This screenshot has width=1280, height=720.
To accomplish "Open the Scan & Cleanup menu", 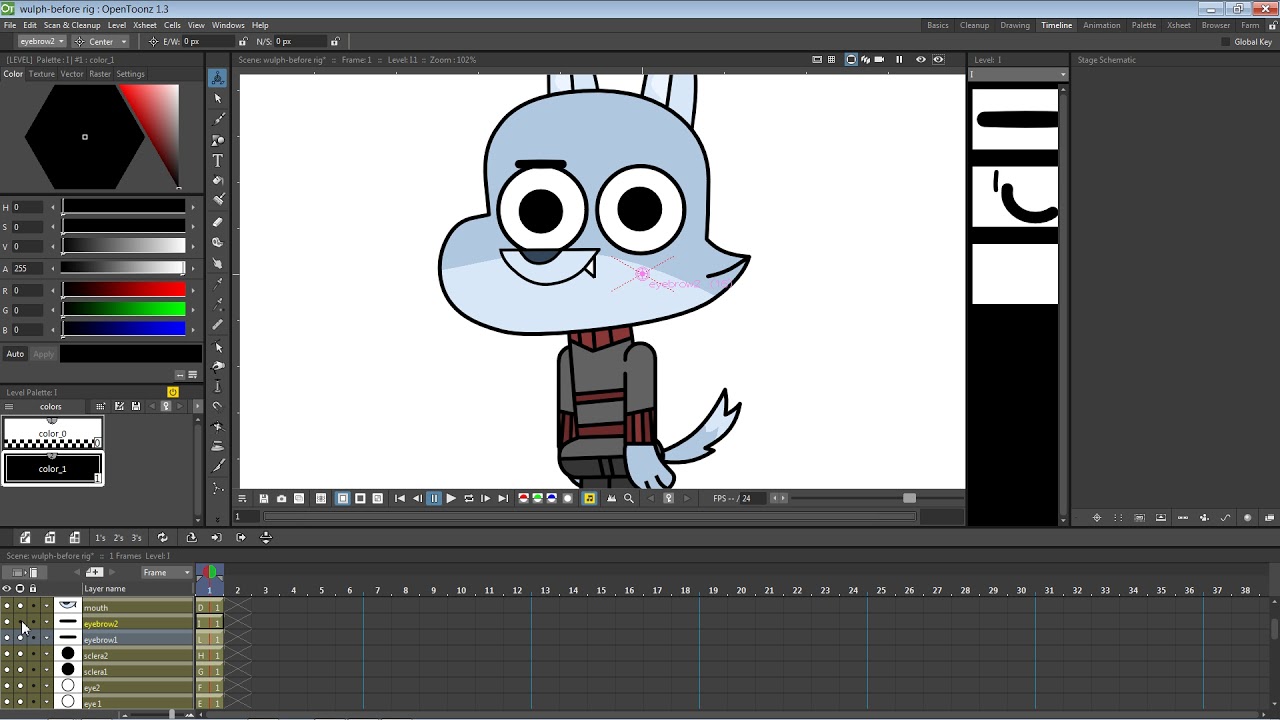I will [72, 25].
